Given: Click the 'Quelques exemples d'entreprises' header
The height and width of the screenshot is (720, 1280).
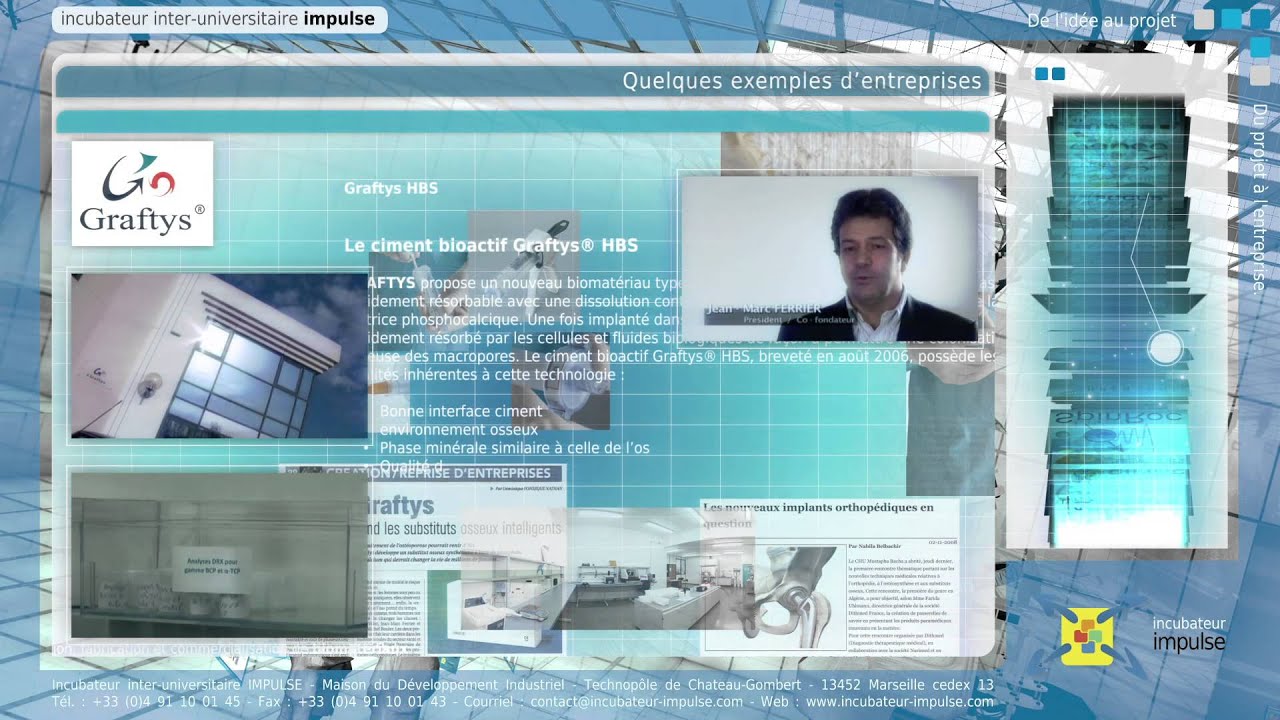Looking at the screenshot, I should [802, 81].
